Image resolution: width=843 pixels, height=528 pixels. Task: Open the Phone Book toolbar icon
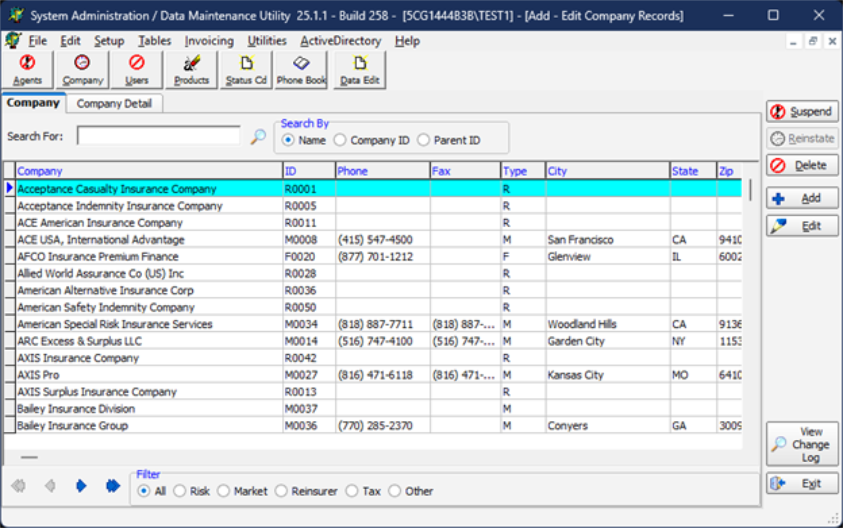click(301, 70)
